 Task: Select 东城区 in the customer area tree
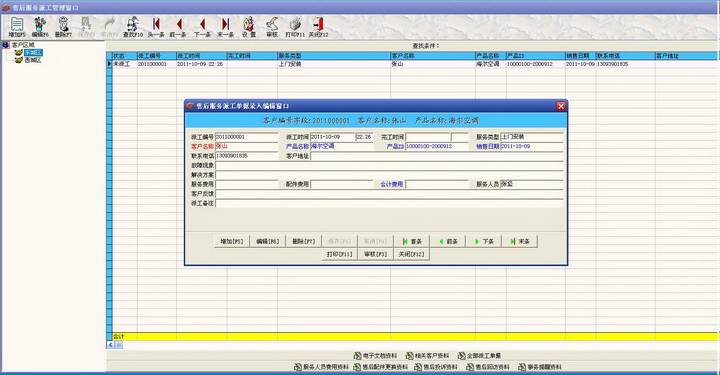33,52
